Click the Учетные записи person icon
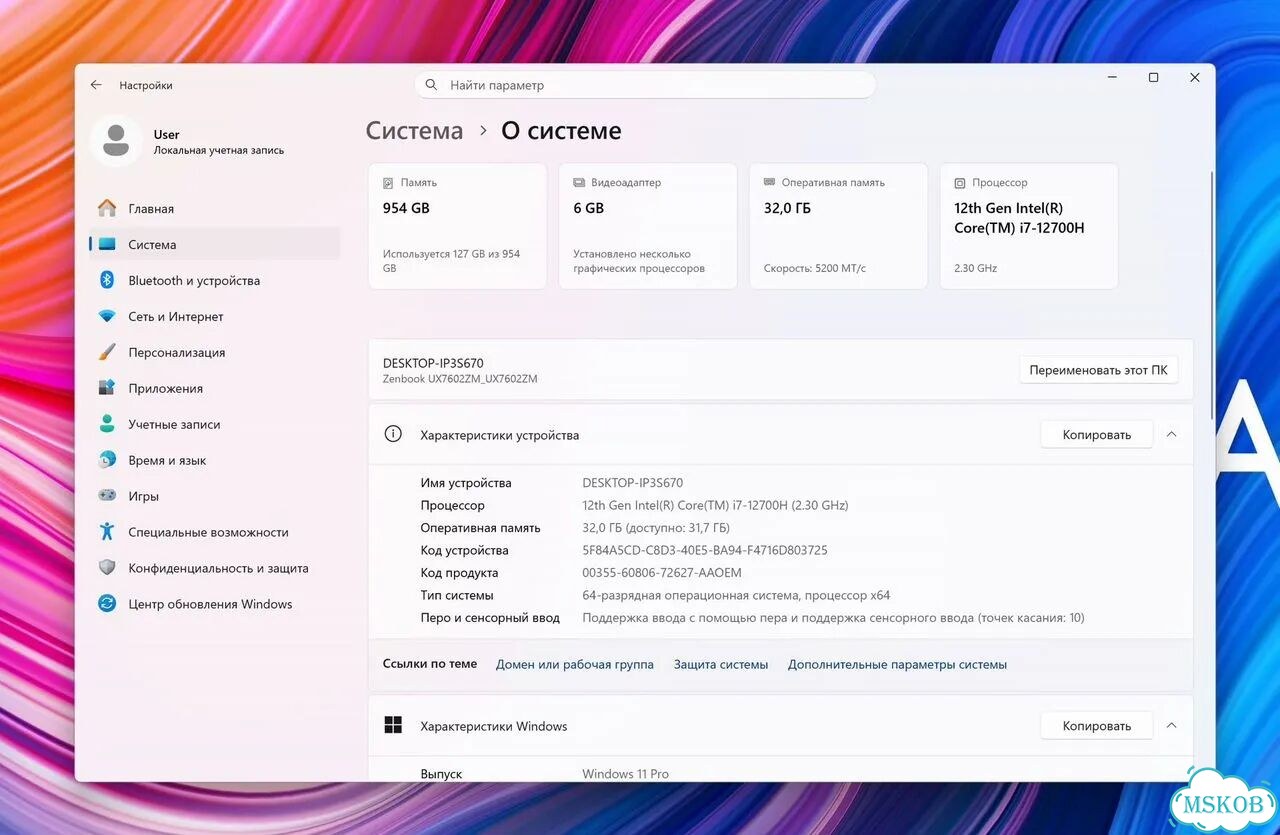 107,424
